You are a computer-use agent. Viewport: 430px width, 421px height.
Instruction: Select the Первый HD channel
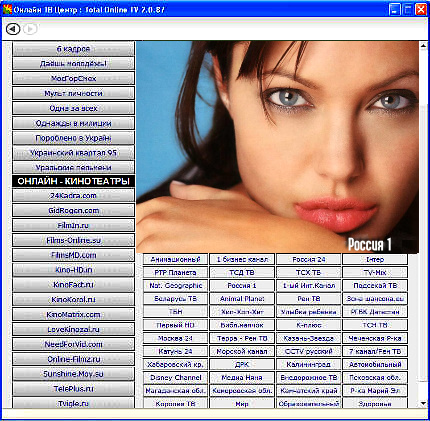[x=175, y=325]
